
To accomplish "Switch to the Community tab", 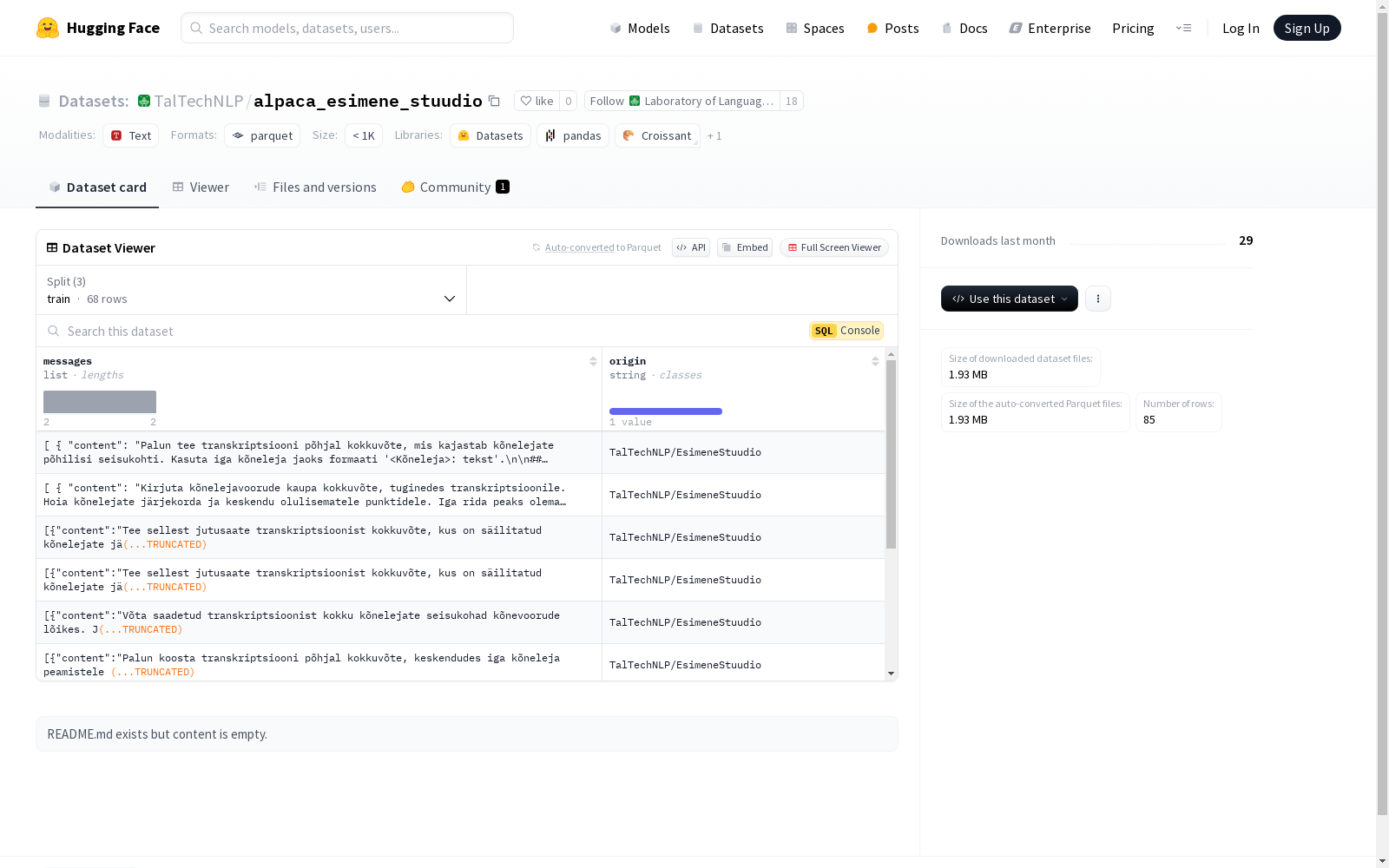I will coord(455,187).
